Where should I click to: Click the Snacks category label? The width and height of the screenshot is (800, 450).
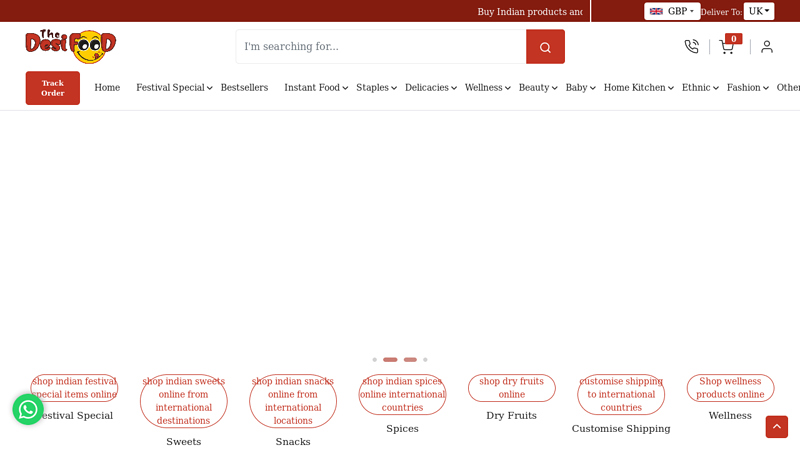(293, 442)
